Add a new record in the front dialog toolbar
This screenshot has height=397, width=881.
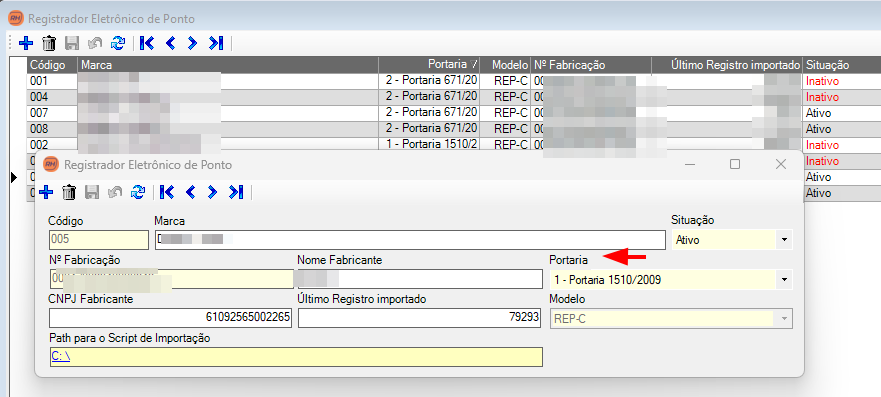coord(46,193)
